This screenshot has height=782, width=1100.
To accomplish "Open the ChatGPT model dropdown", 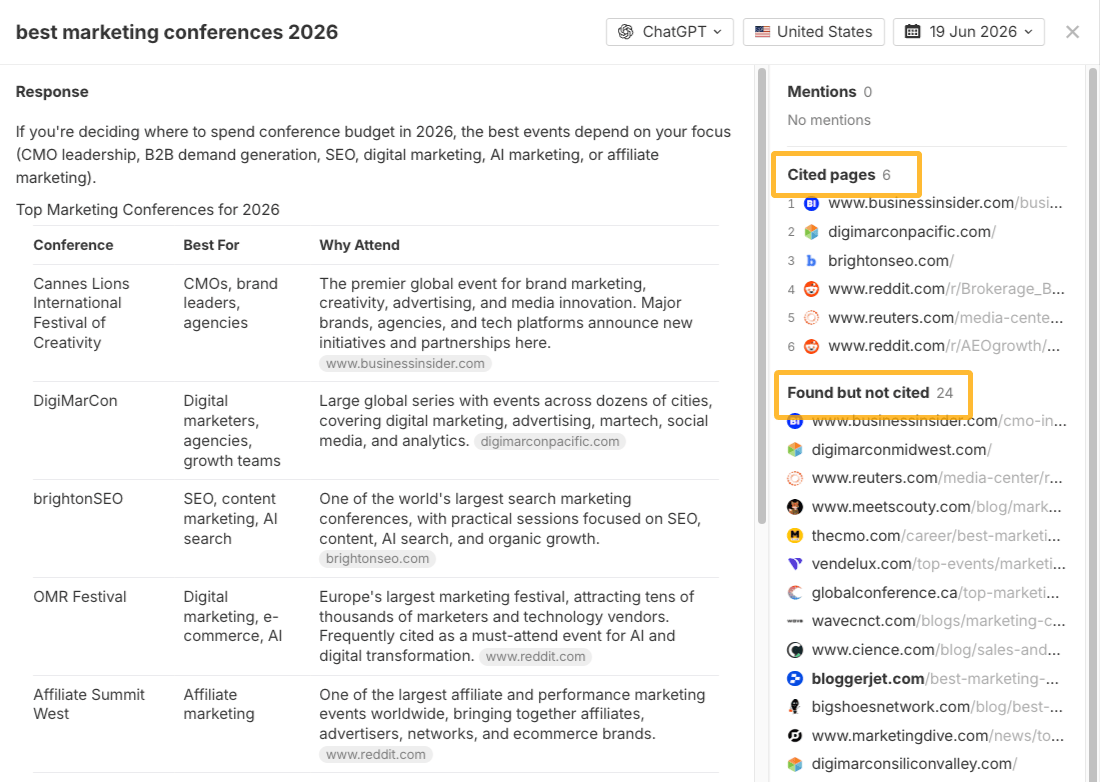I will [x=669, y=32].
